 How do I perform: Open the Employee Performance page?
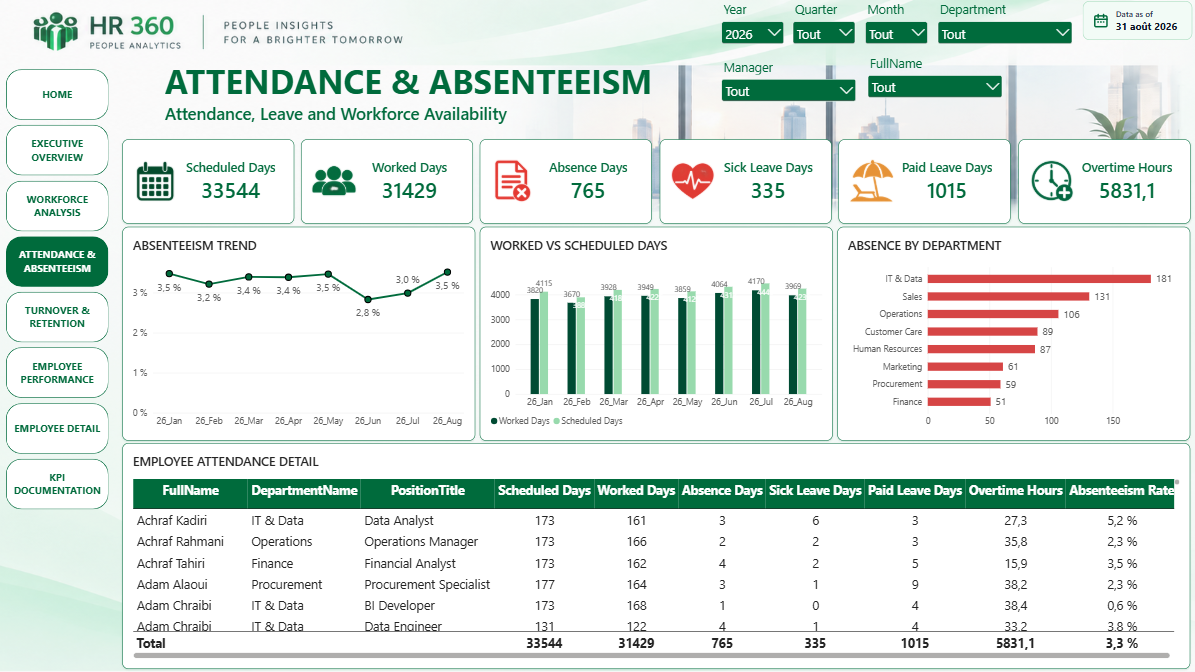(57, 373)
